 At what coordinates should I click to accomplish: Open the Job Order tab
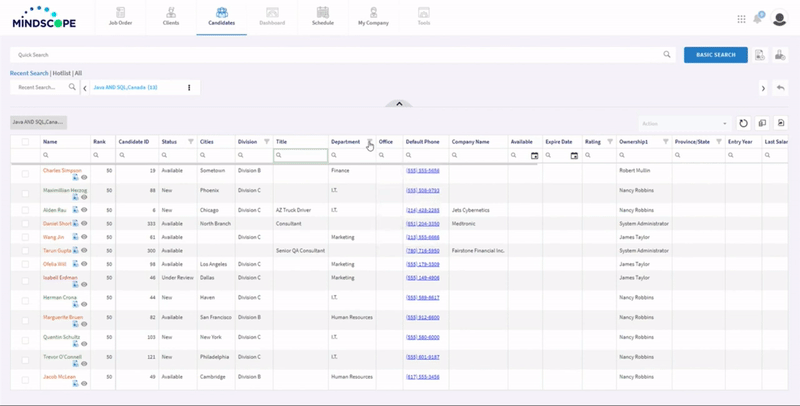[x=120, y=16]
